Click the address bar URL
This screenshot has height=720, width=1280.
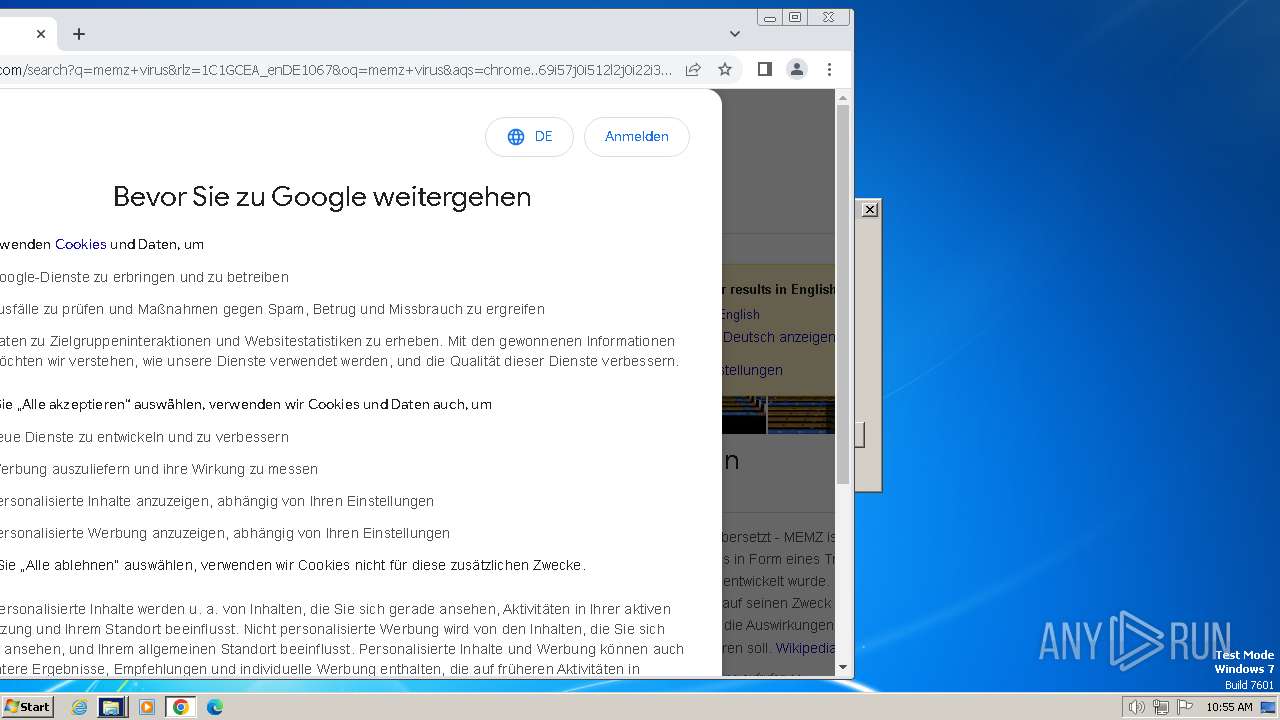[336, 70]
